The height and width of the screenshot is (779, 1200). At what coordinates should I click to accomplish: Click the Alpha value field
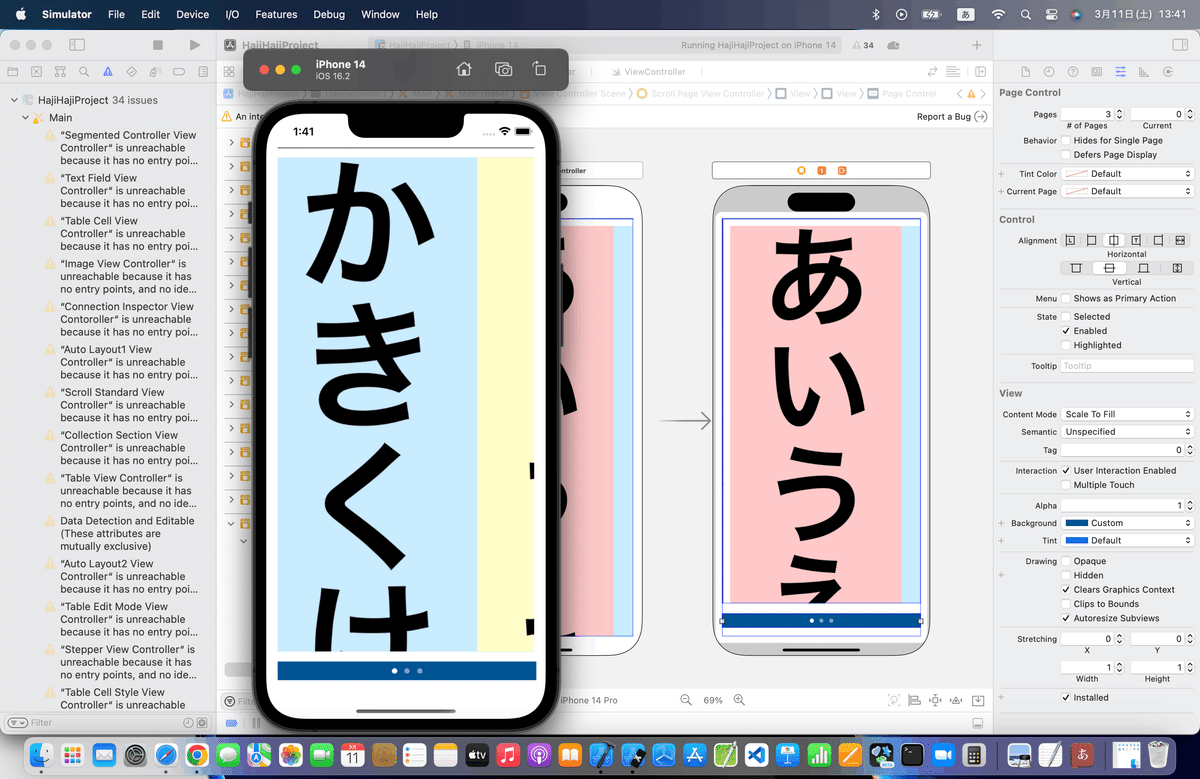point(1121,506)
